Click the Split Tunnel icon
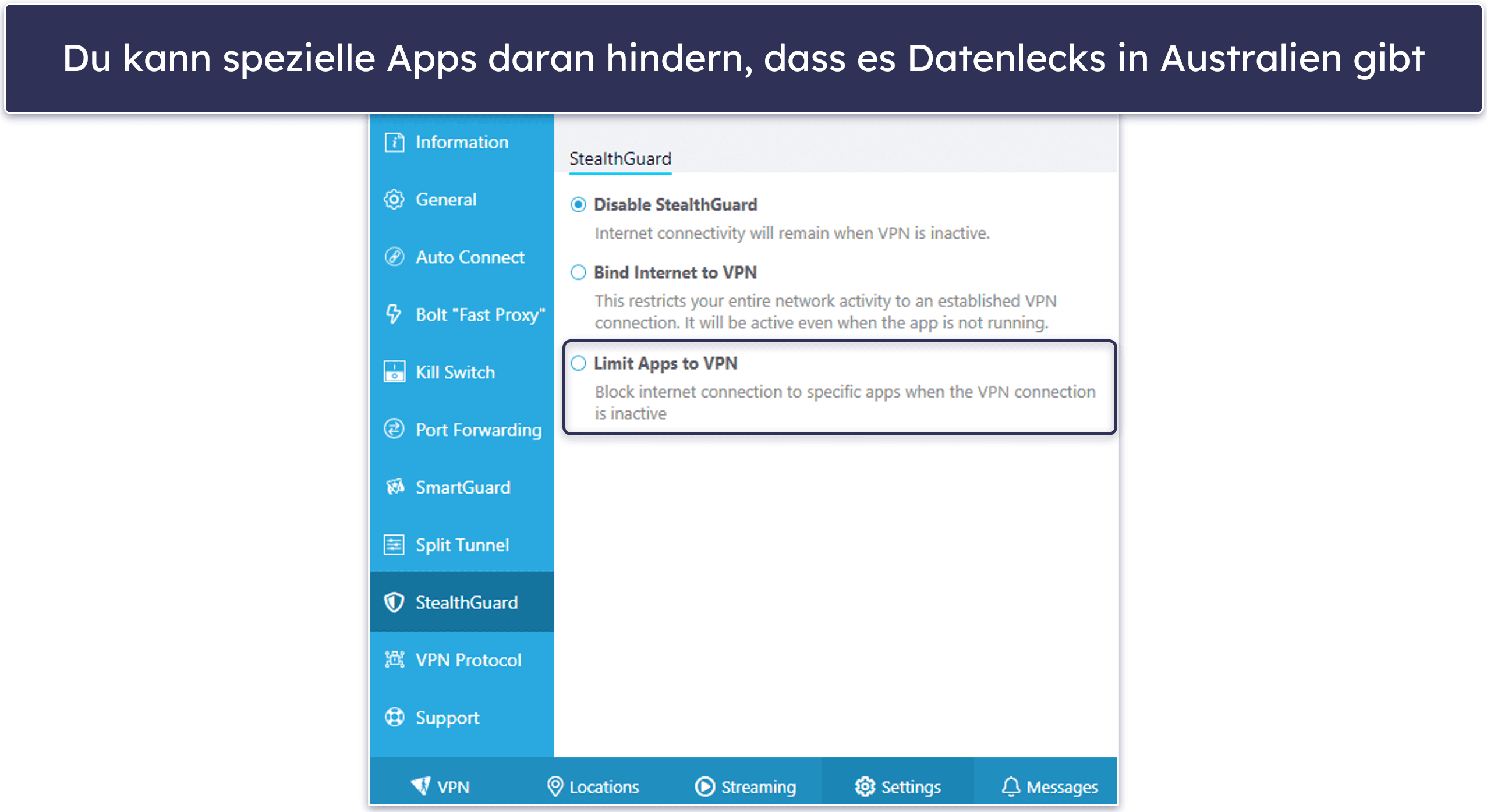Screen dimensions: 1487x812 click(x=394, y=545)
